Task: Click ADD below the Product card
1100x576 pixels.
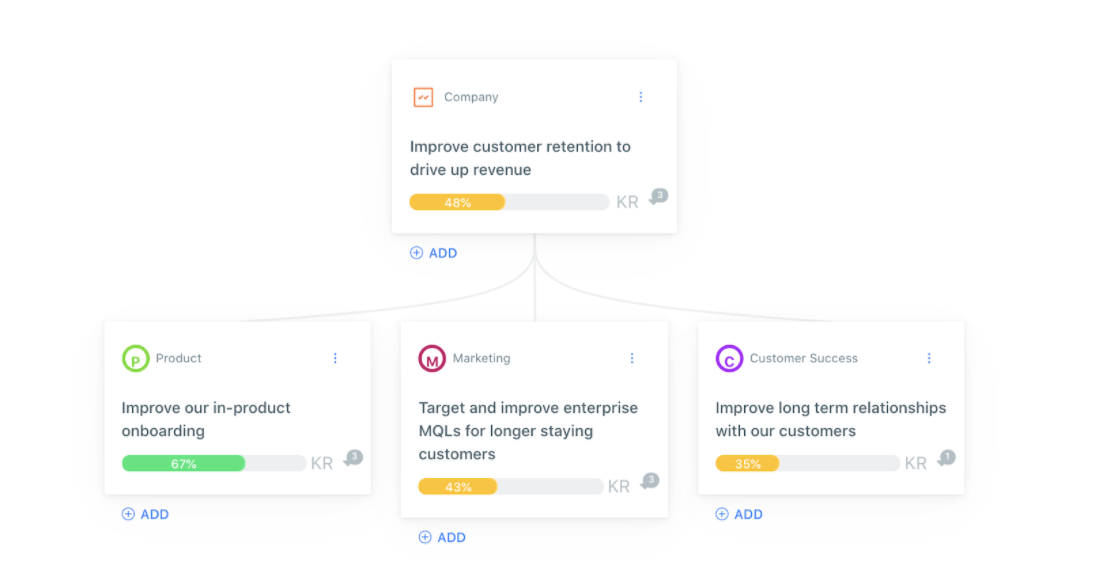Action: (x=145, y=514)
